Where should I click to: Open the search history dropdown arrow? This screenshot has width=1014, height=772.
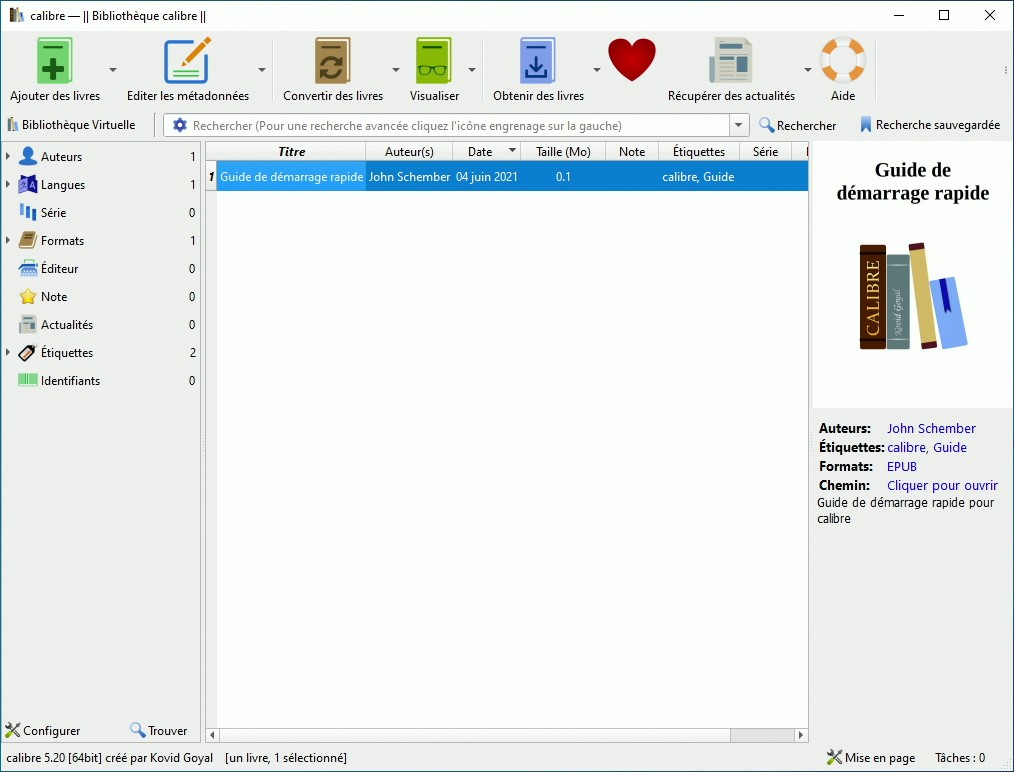(739, 126)
